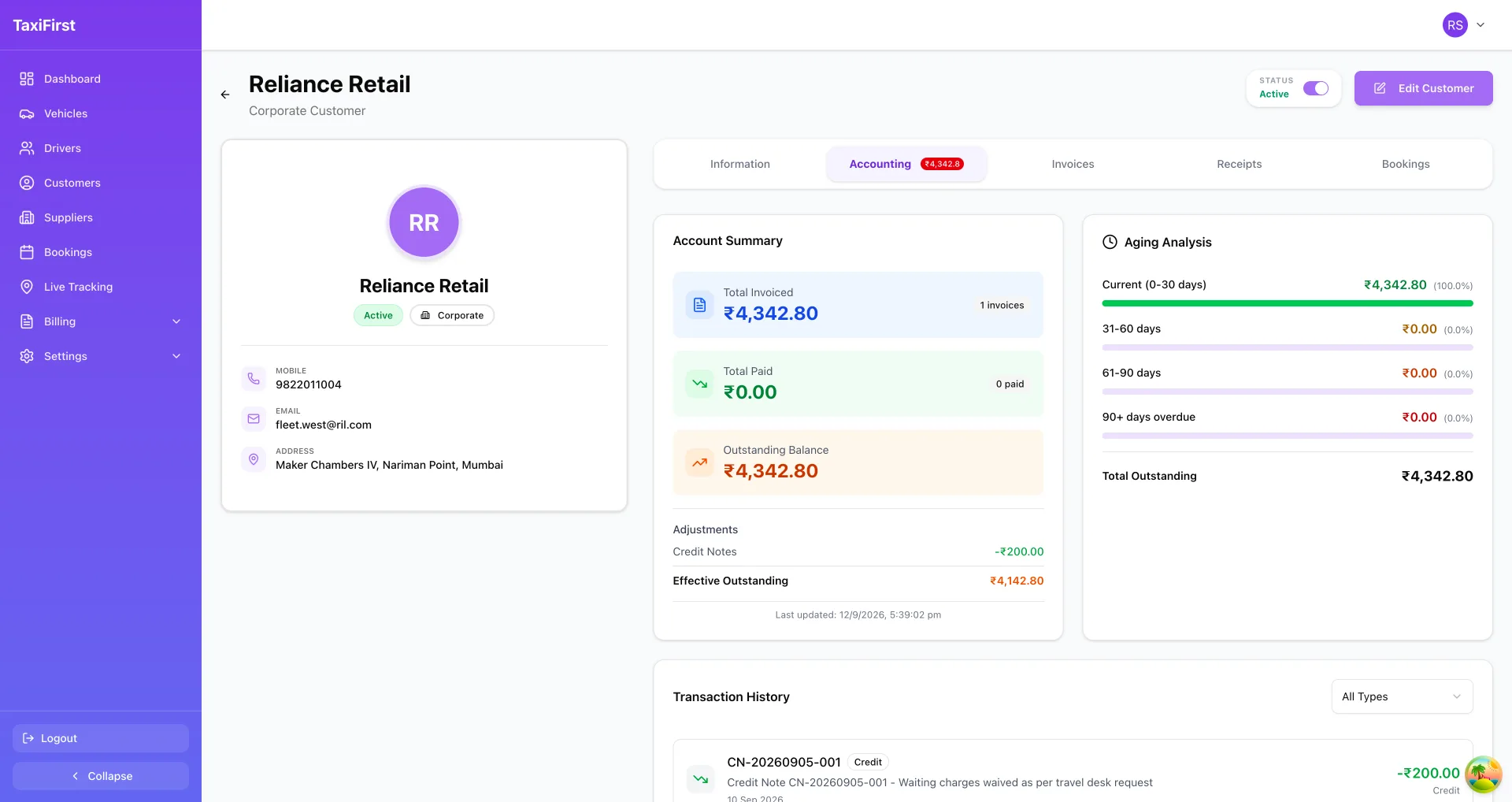The image size is (1512, 802).
Task: Switch to the Information tab
Action: [x=740, y=164]
